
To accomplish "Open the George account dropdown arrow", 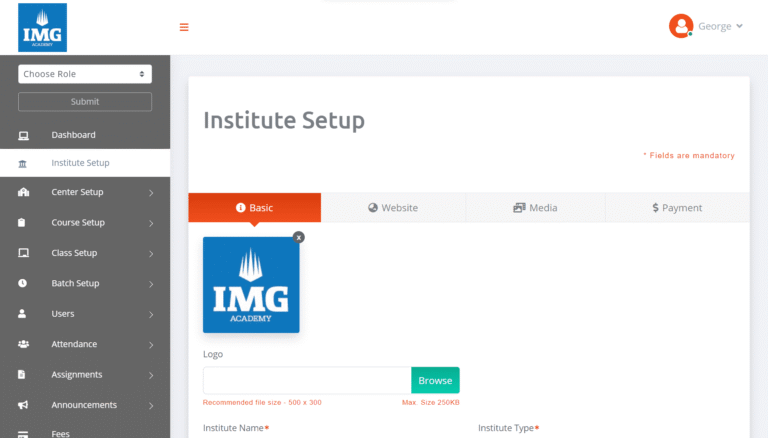I will 739,26.
